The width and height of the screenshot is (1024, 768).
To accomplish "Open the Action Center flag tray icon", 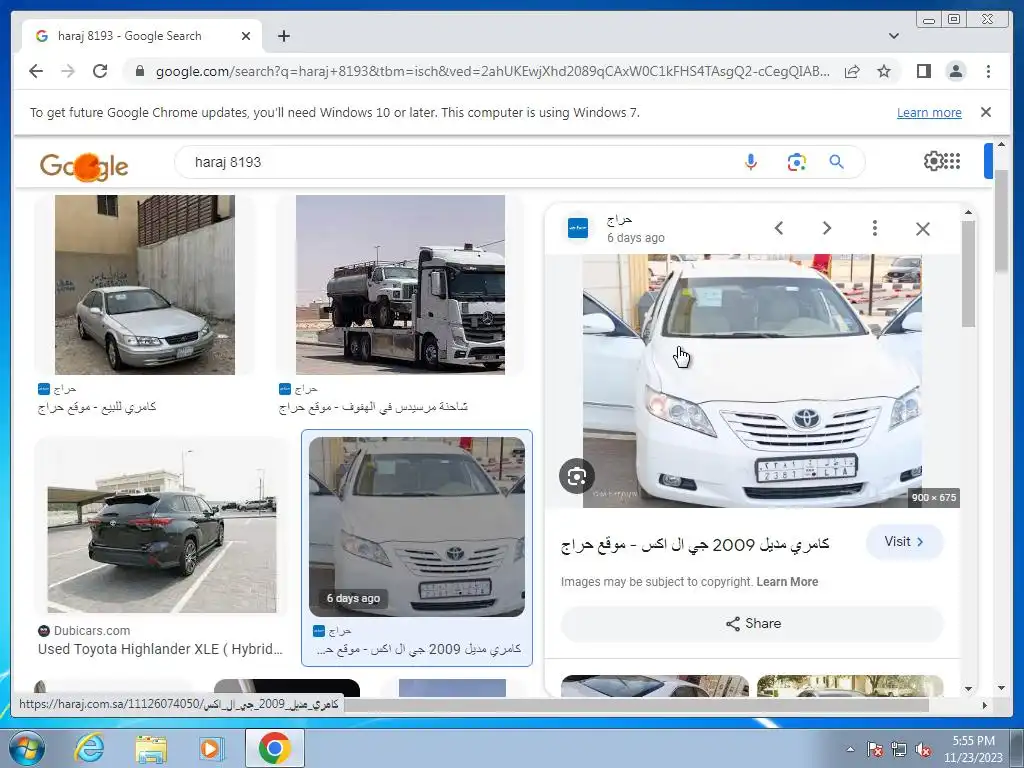I will (x=874, y=750).
